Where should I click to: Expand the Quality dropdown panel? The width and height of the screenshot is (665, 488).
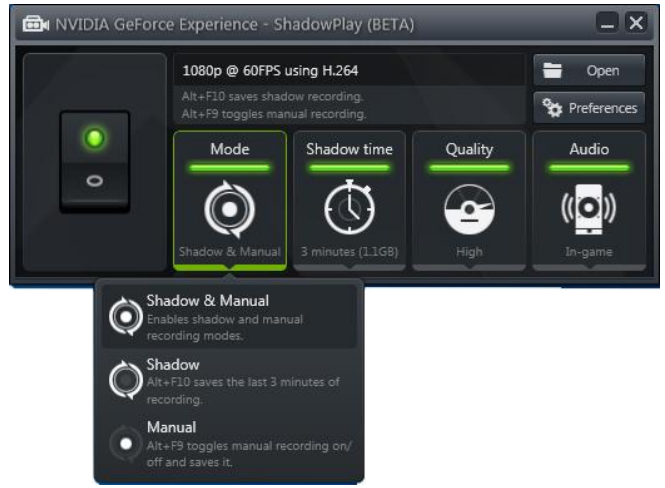click(x=469, y=201)
